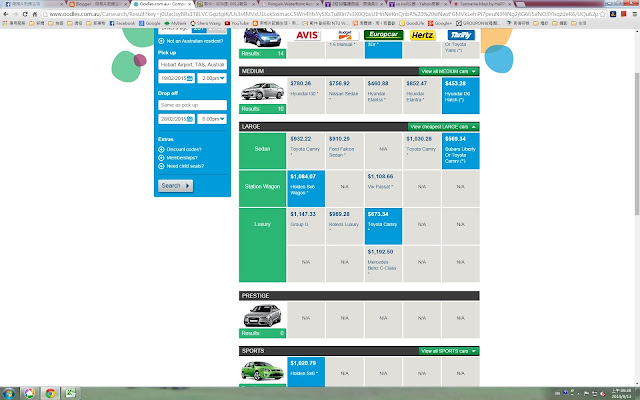Viewport: 640px width, 400px height.
Task: Click the taskbar clock
Action: point(620,393)
